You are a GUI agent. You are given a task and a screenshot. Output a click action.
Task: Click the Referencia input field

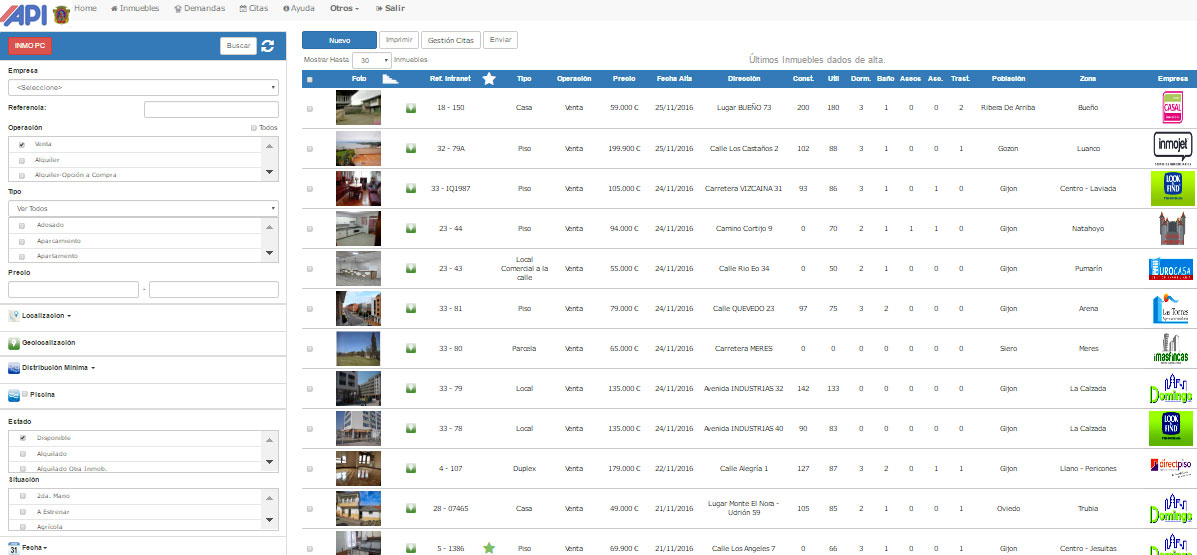[210, 109]
